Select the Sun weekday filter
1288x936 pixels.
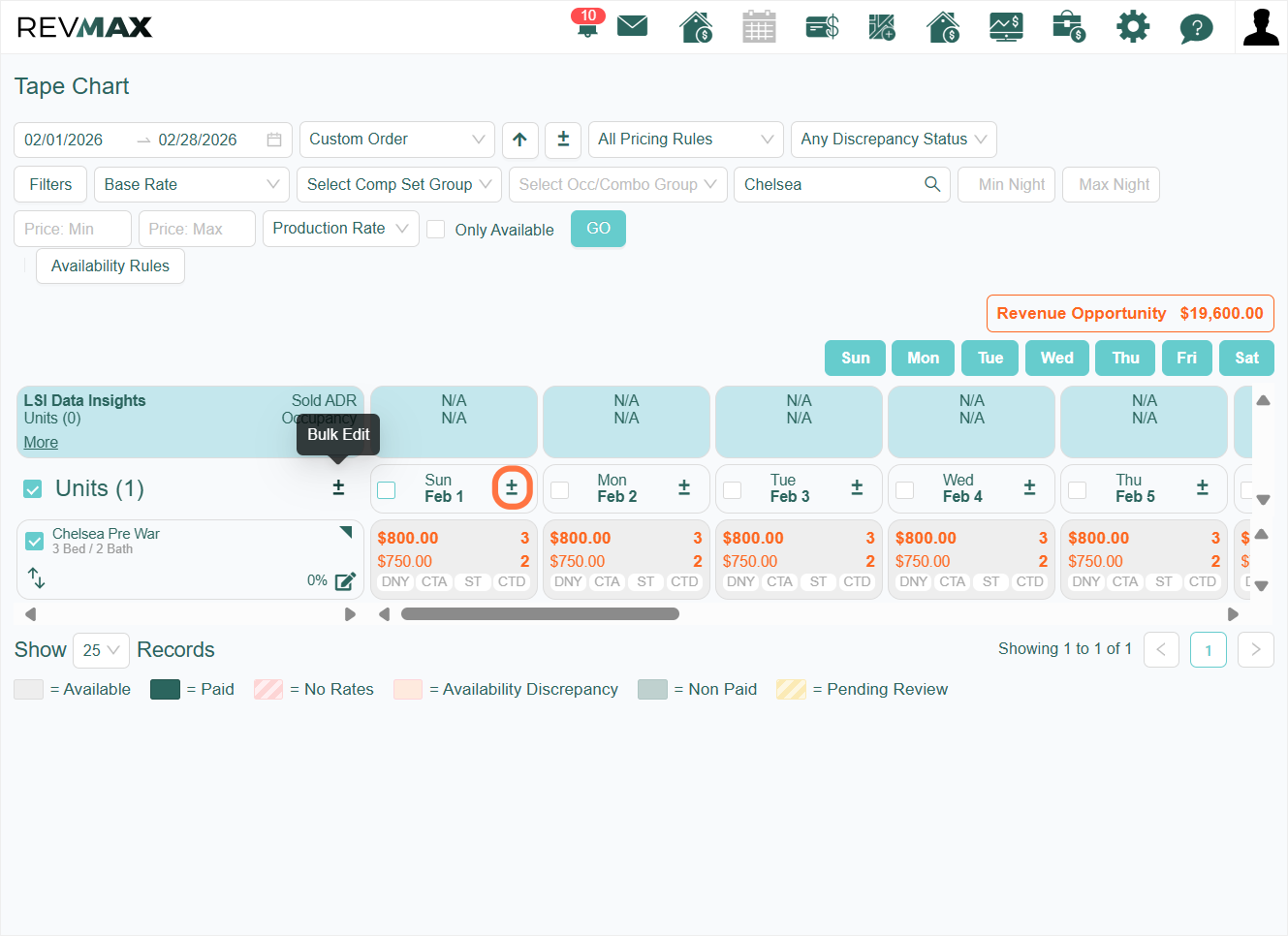coord(855,358)
